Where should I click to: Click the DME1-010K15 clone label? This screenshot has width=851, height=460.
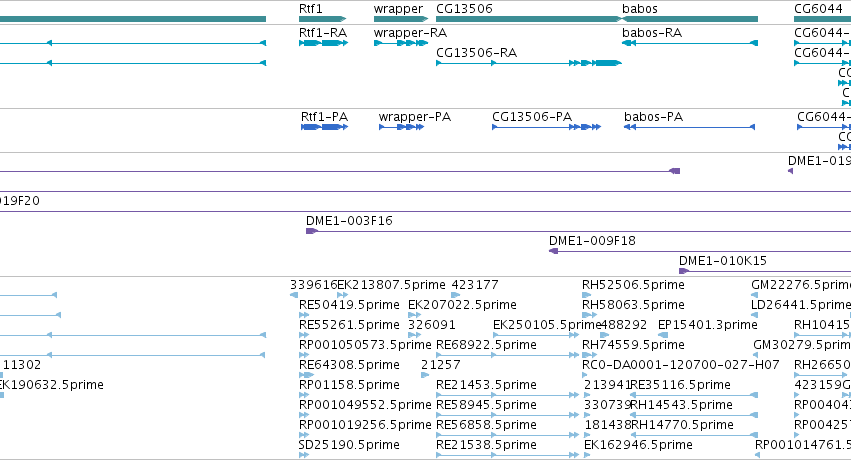click(723, 261)
